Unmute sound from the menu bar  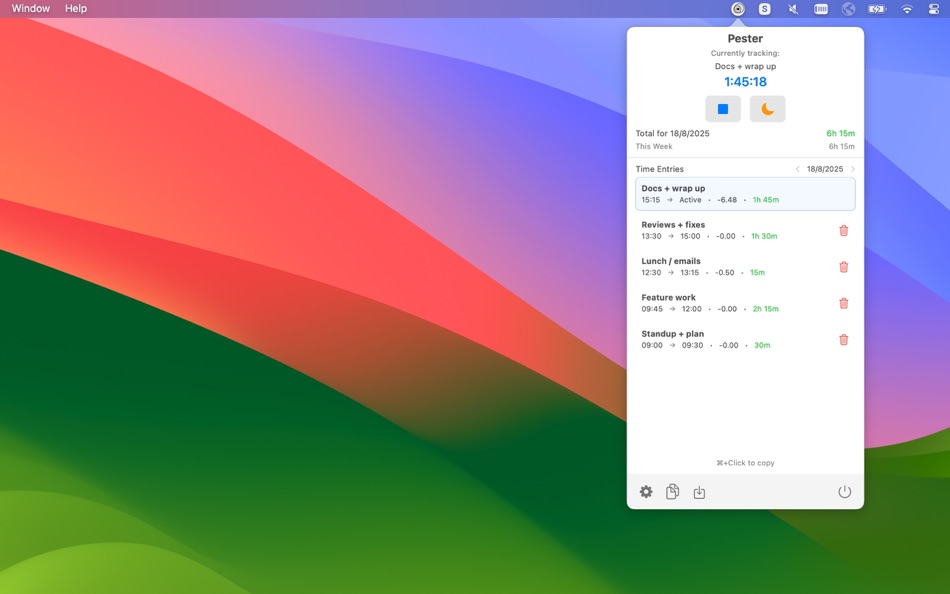792,8
